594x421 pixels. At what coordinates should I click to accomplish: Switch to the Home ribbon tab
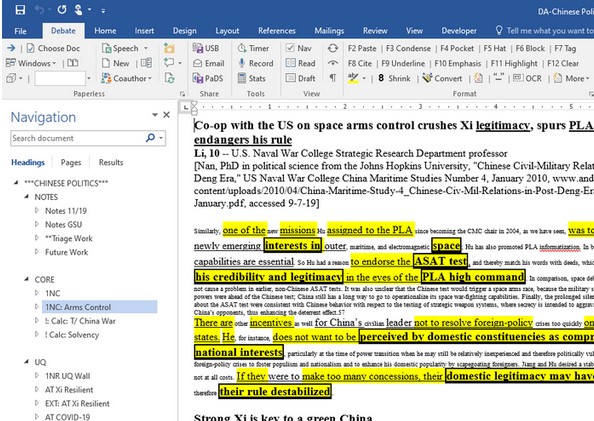pos(105,31)
